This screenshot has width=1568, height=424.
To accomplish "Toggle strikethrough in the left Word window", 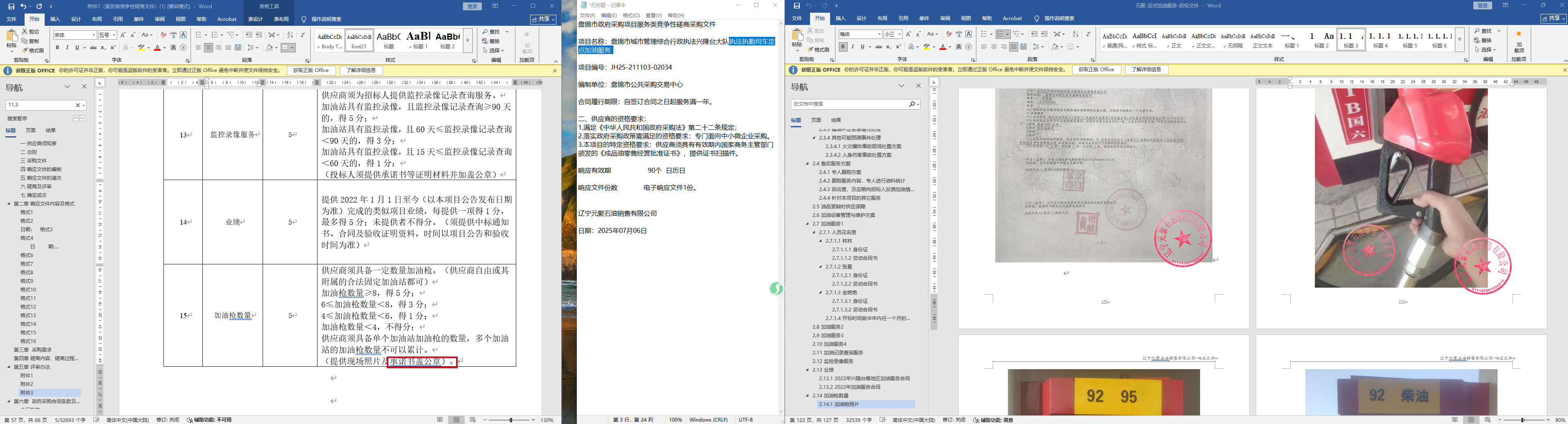I will [93, 47].
